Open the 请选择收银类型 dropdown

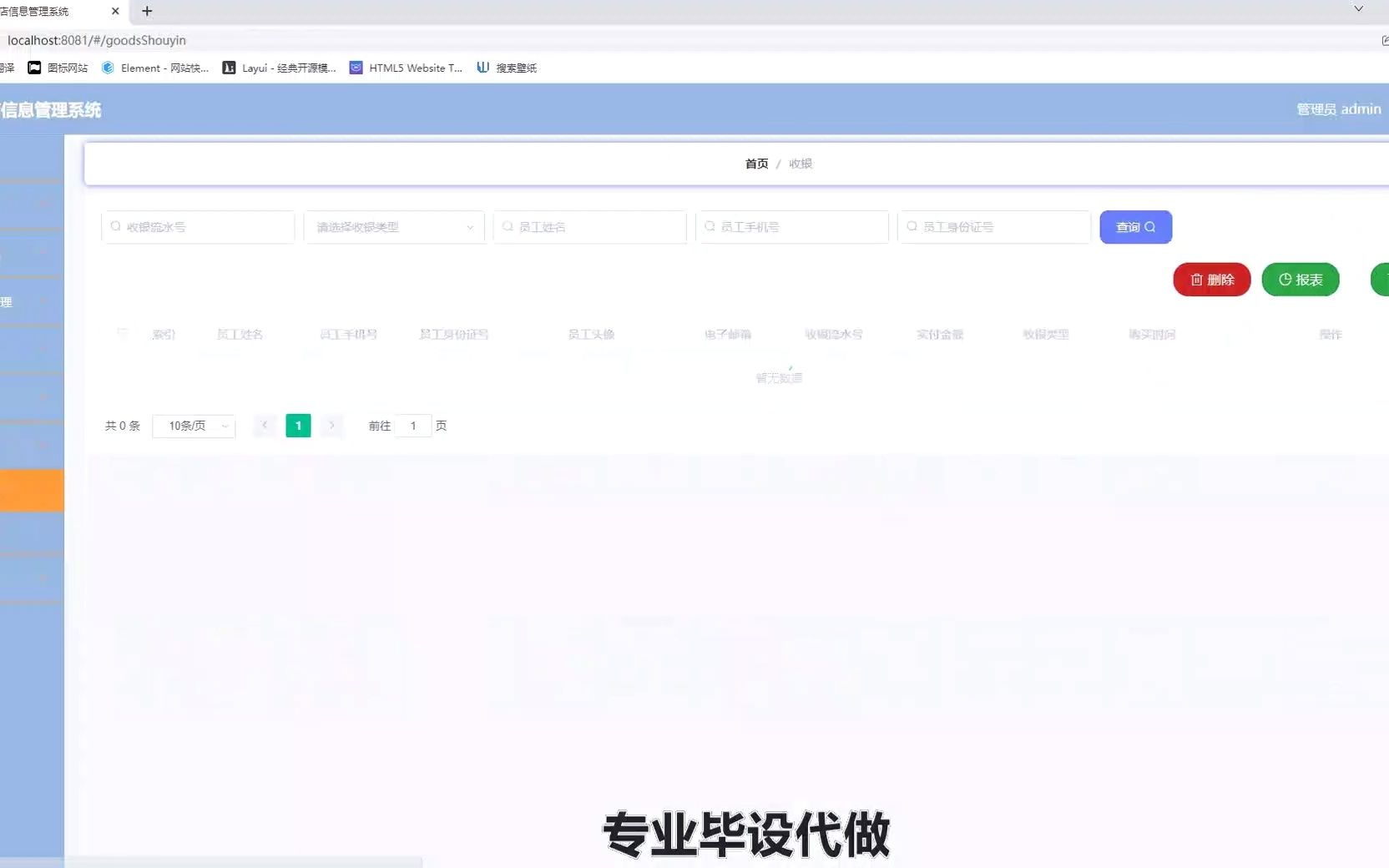pyautogui.click(x=394, y=227)
